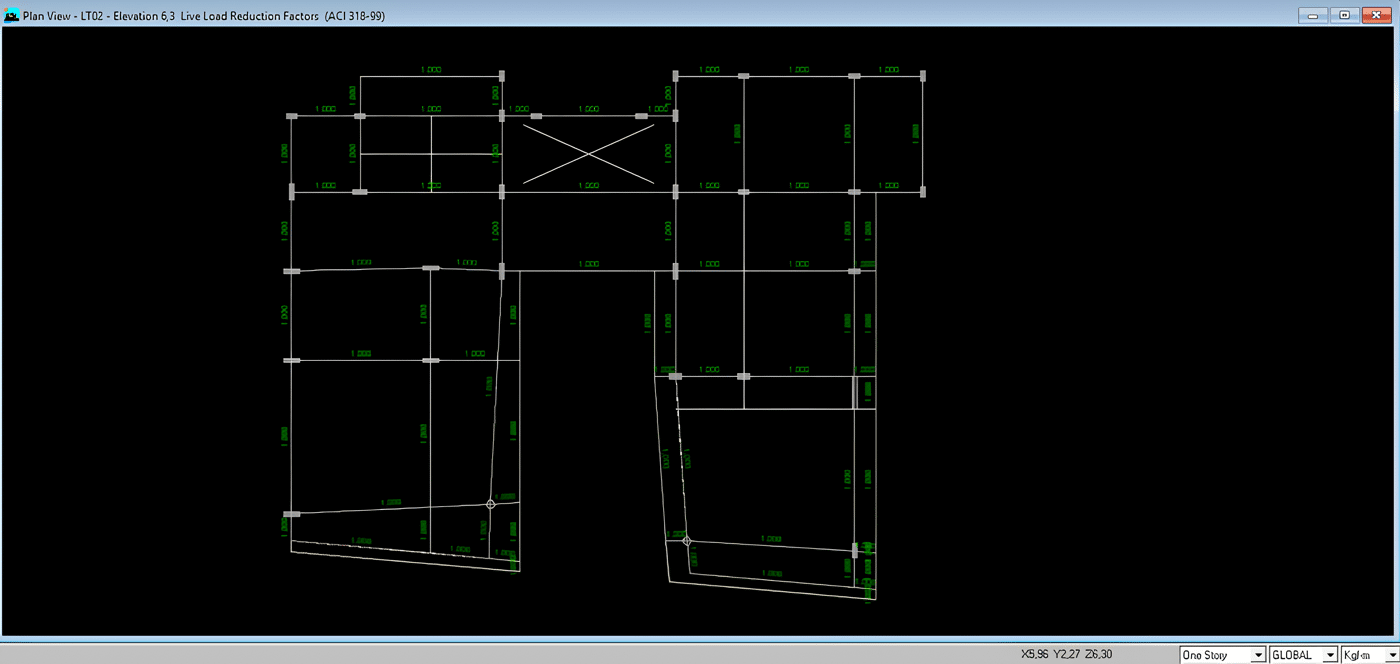This screenshot has width=1400, height=664.
Task: Select the circled node in lower-right bay
Action: (x=687, y=541)
